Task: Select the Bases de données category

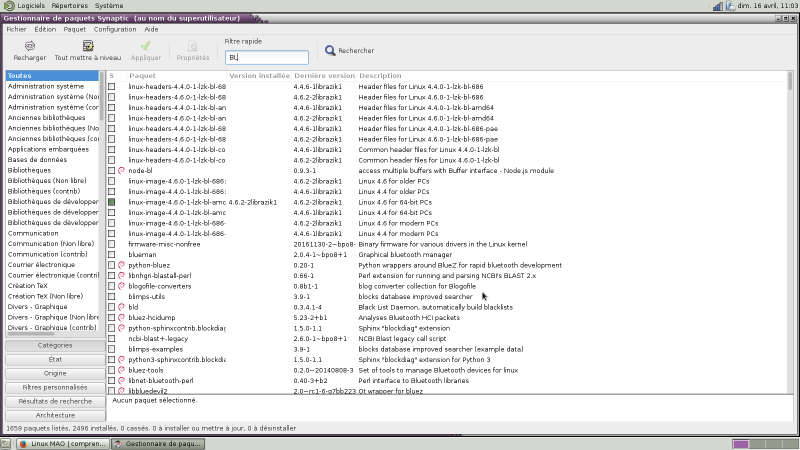Action: coord(52,160)
